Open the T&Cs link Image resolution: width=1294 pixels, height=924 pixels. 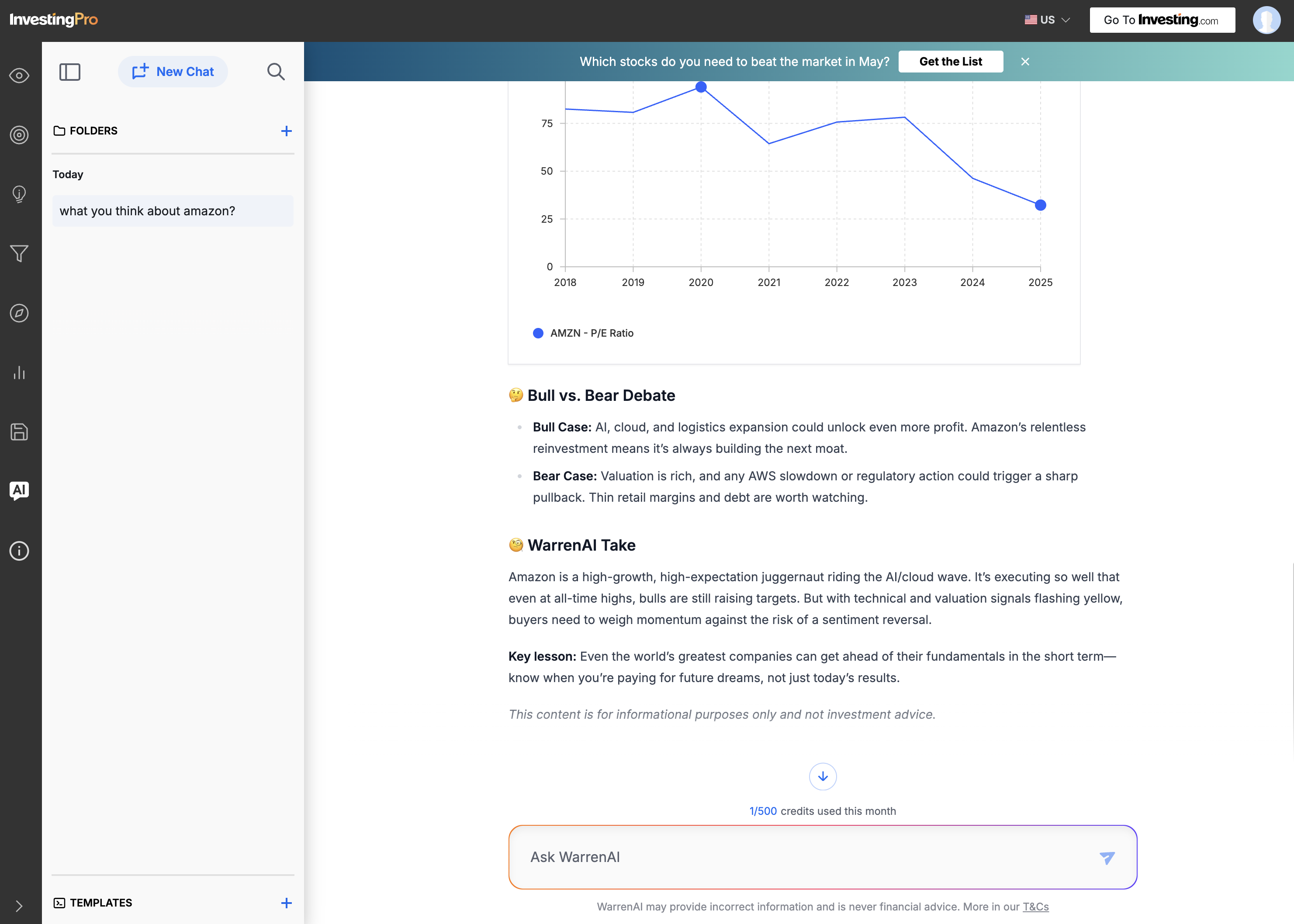[1035, 907]
